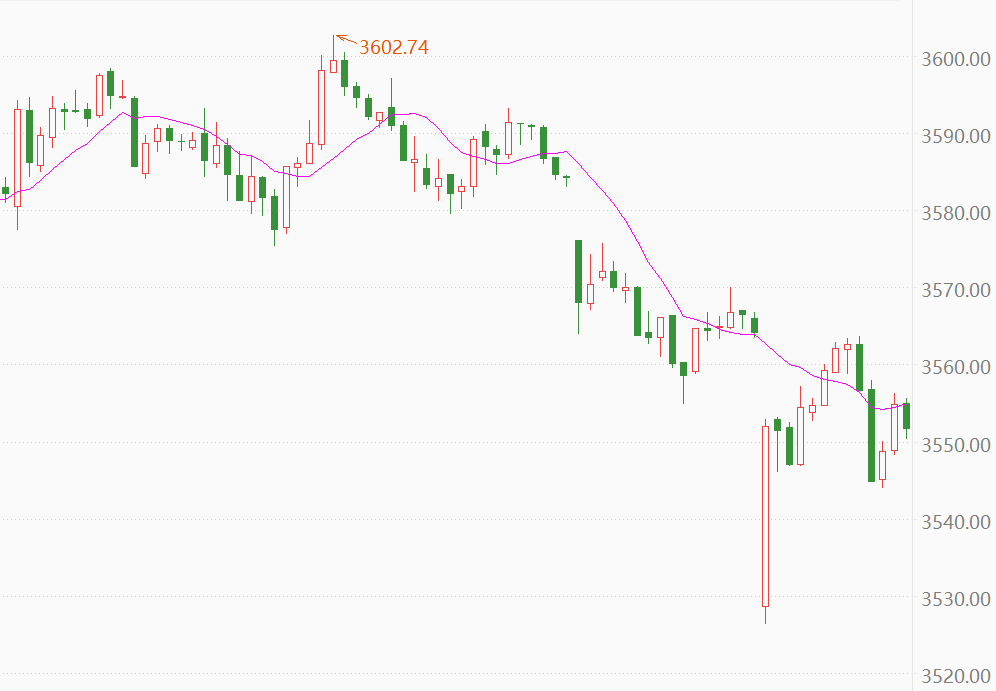Screen dimensions: 996x691
Task: Click the large green gap-down candle near 3576
Action: (578, 271)
